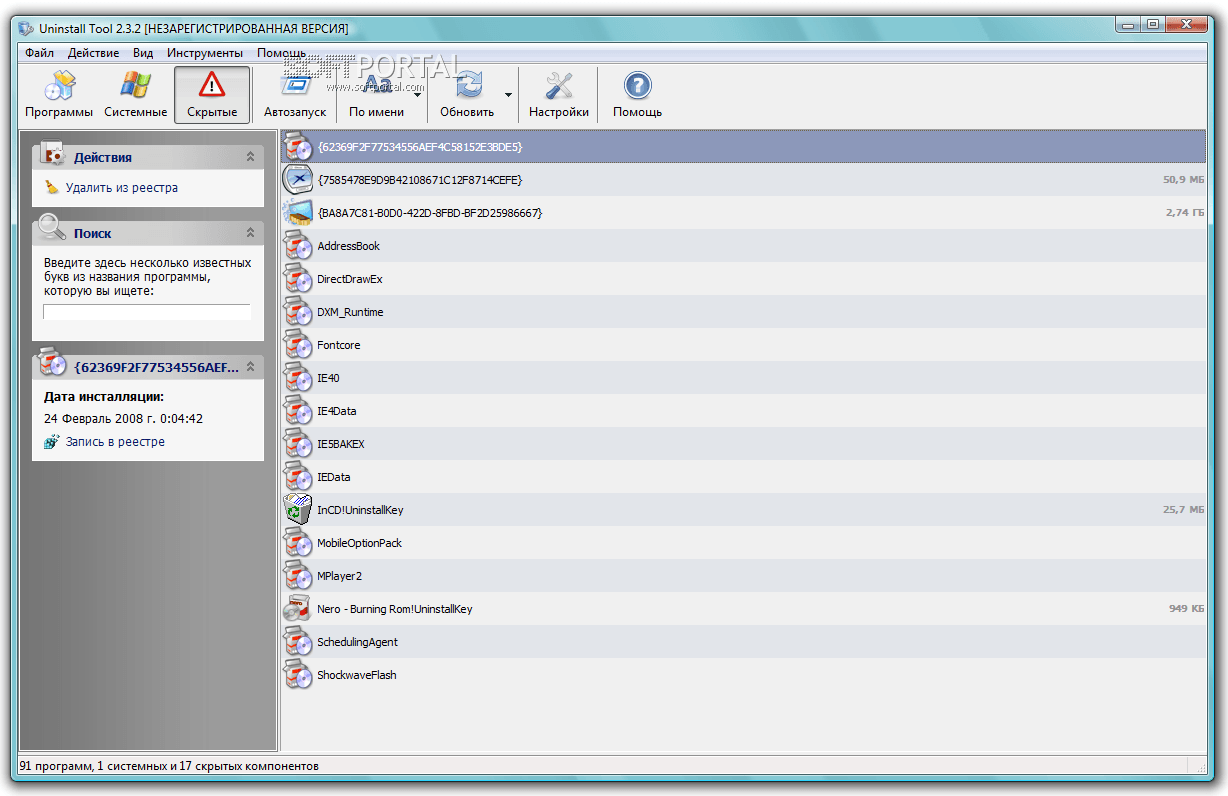Select the AddressBook entry
The image size is (1228, 796).
point(743,246)
